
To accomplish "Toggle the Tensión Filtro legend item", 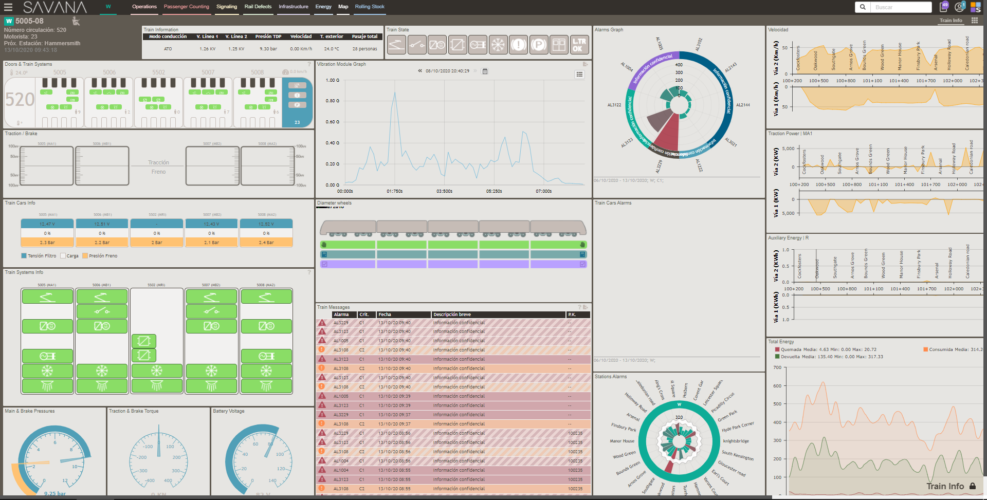I will (x=42, y=255).
